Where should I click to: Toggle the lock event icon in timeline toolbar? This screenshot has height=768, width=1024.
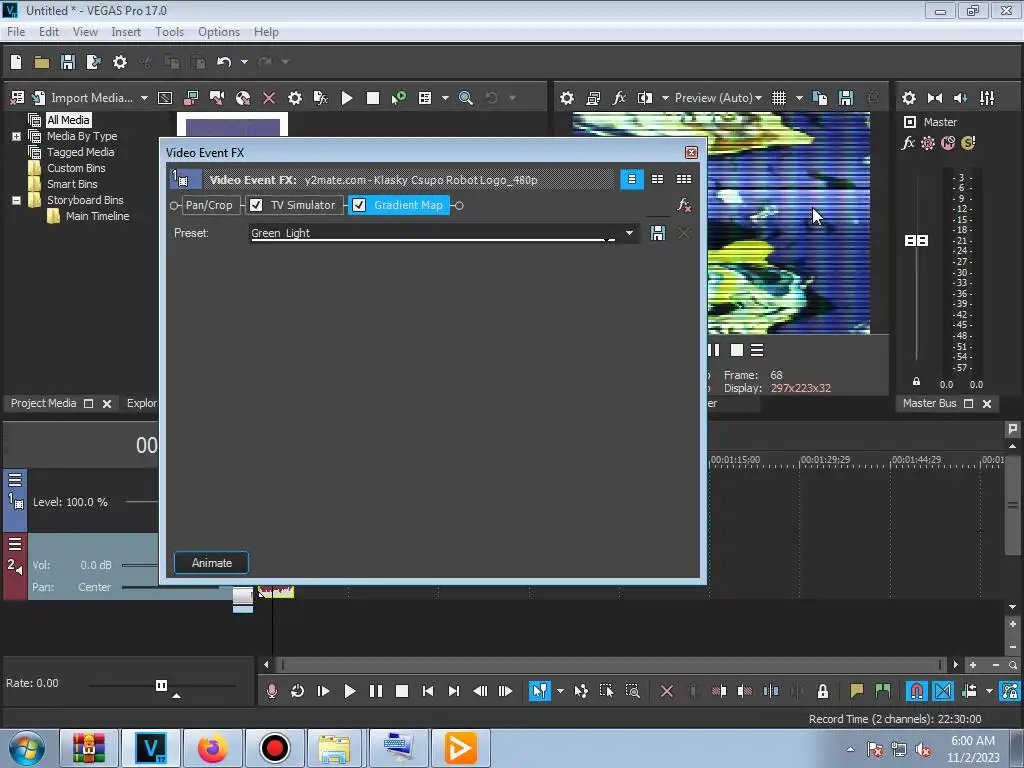click(823, 691)
